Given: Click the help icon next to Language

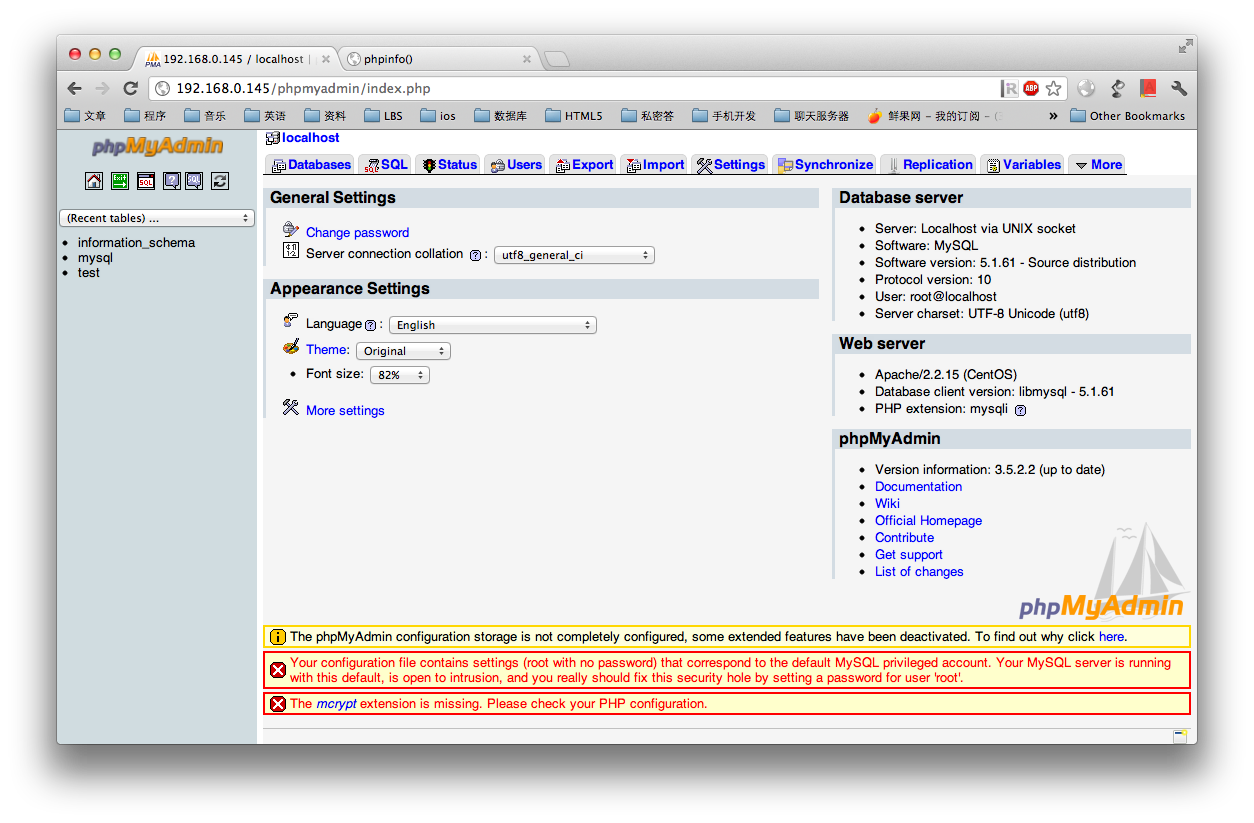Looking at the screenshot, I should click(x=370, y=325).
